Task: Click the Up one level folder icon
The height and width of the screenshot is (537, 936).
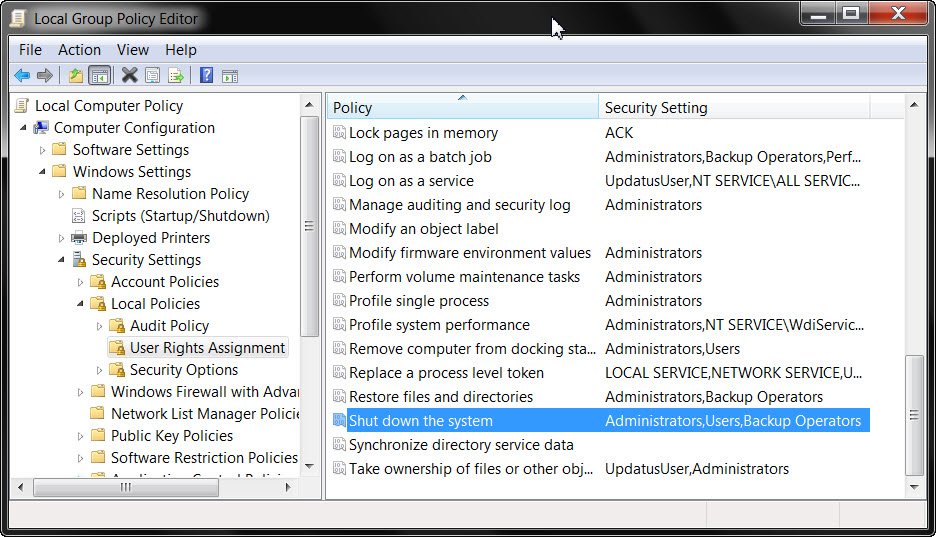Action: 76,76
